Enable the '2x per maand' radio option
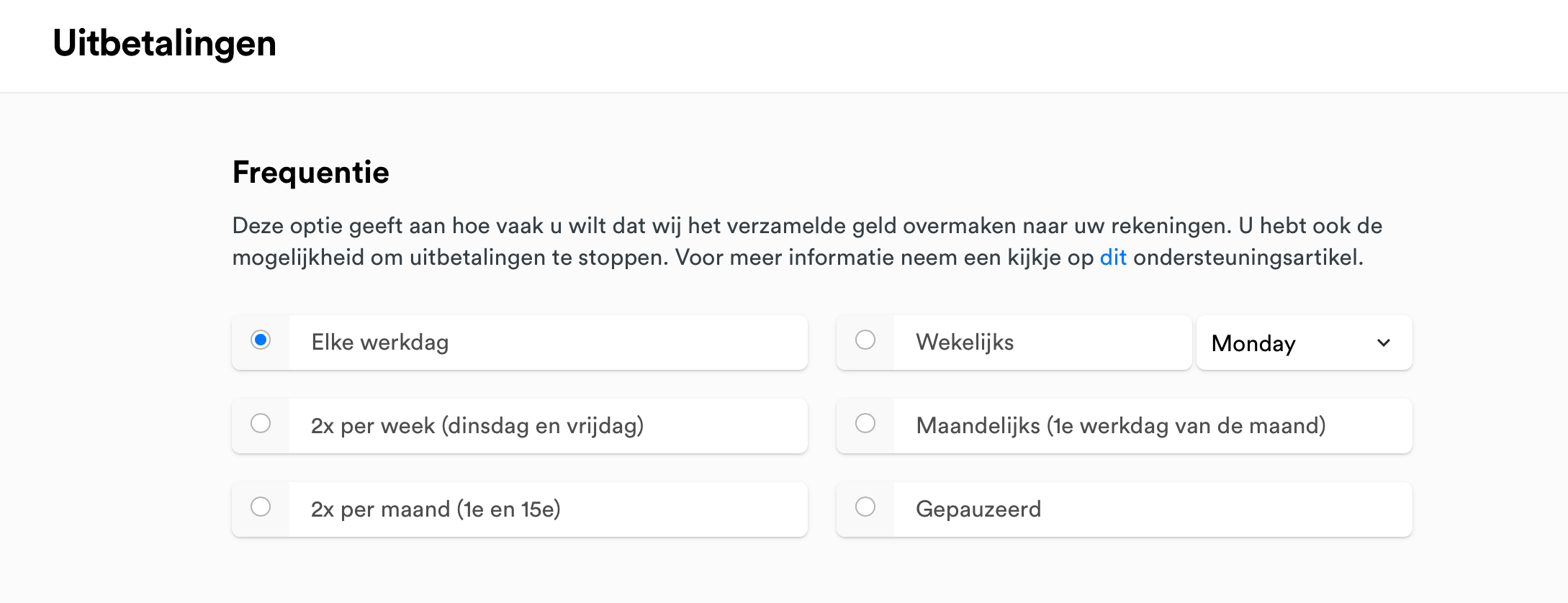The image size is (1568, 603). pos(261,507)
